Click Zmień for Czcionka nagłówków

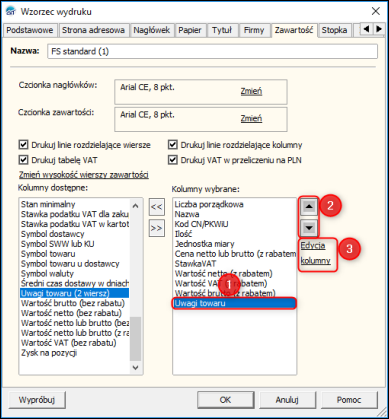pos(251,91)
